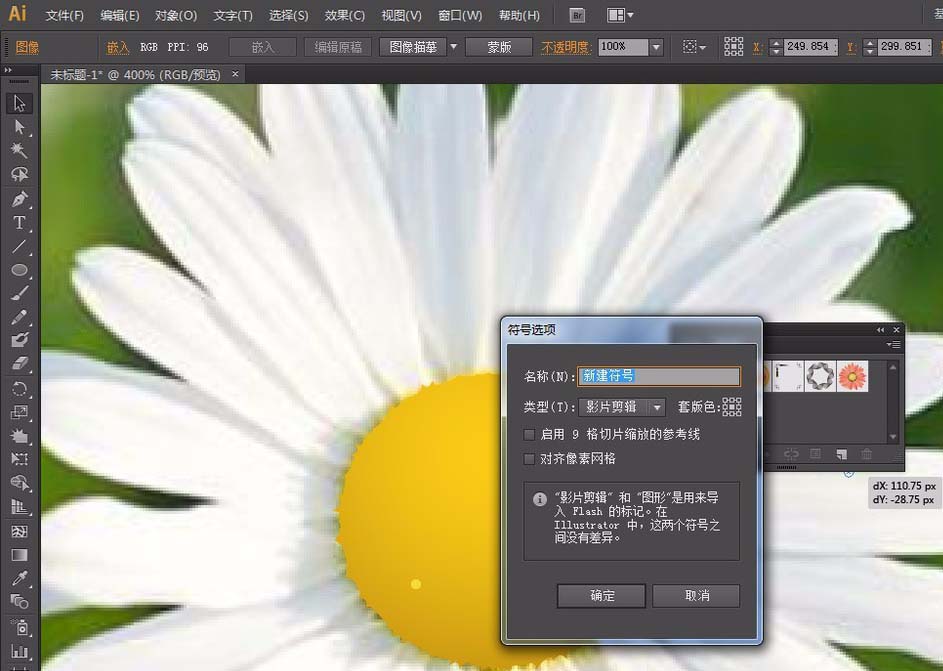
Task: Click the Break Link to Symbol icon
Action: coord(791,455)
